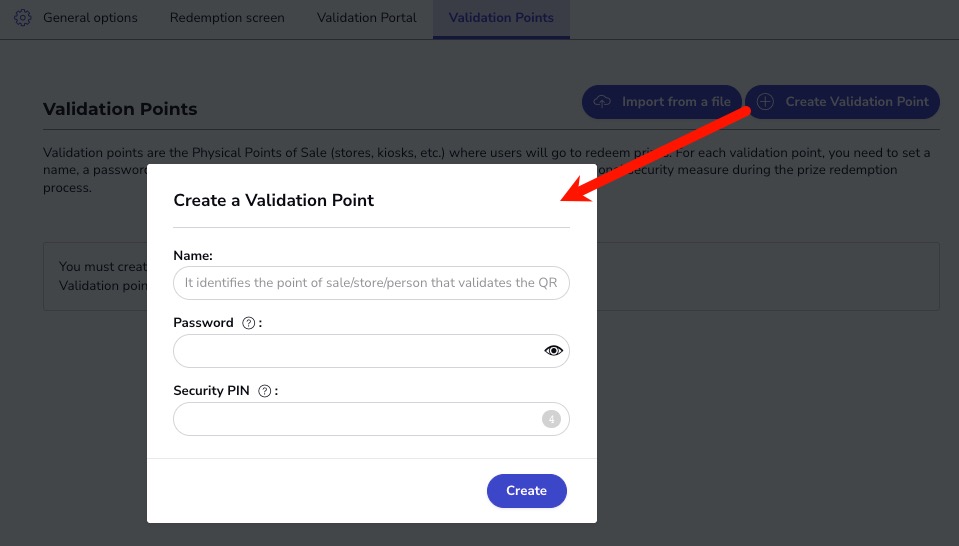Click Import from a file button
959x546 pixels.
(662, 101)
